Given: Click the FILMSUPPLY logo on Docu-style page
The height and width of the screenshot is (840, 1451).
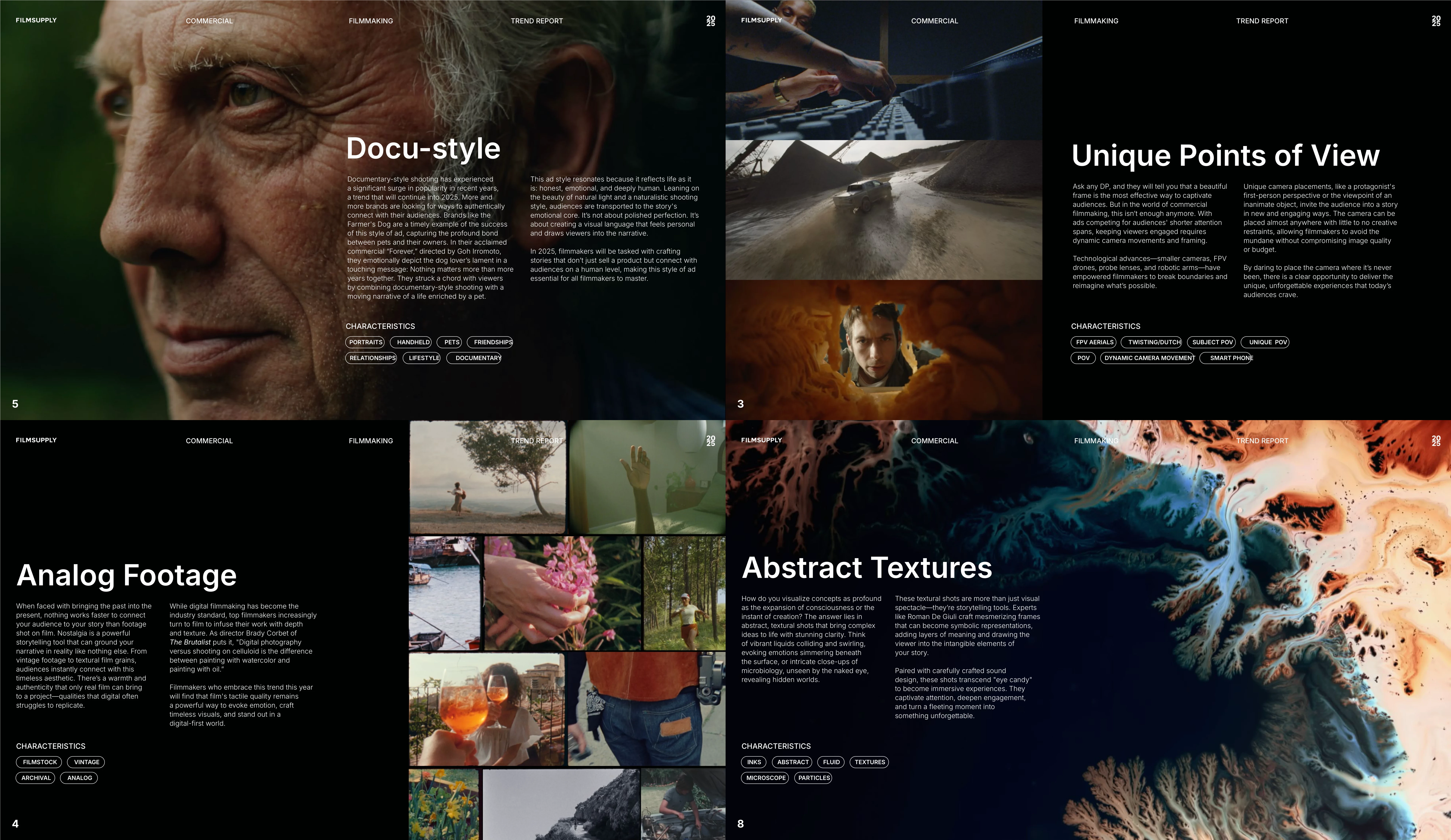Looking at the screenshot, I should point(36,20).
